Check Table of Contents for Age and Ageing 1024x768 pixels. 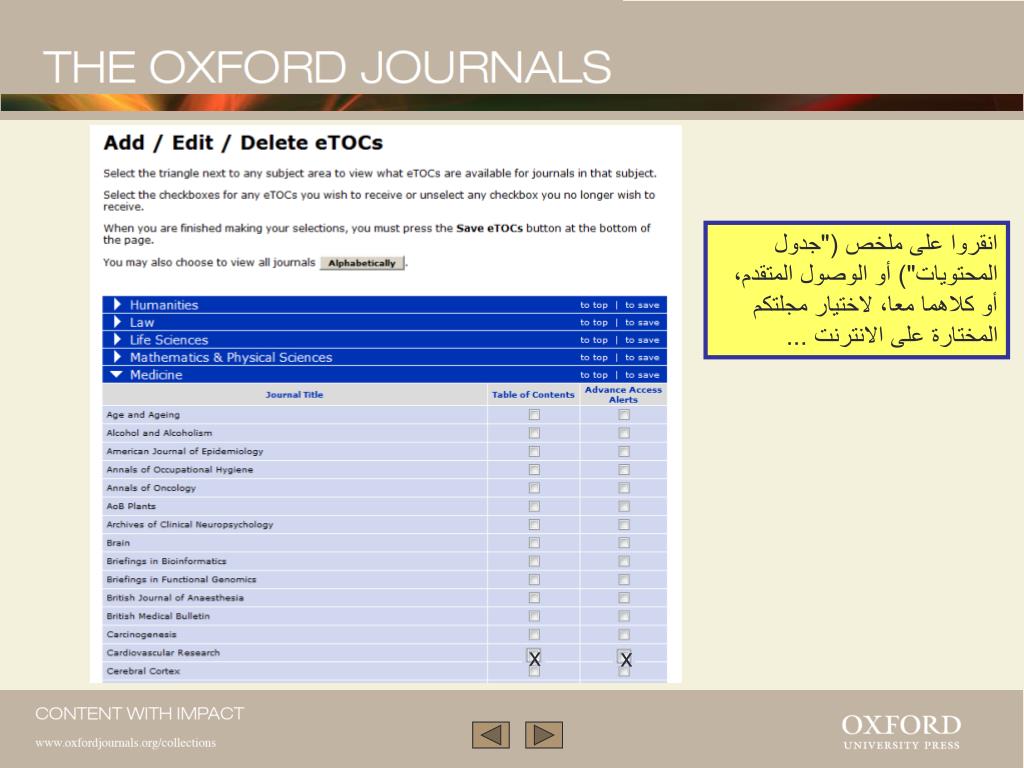tap(534, 415)
